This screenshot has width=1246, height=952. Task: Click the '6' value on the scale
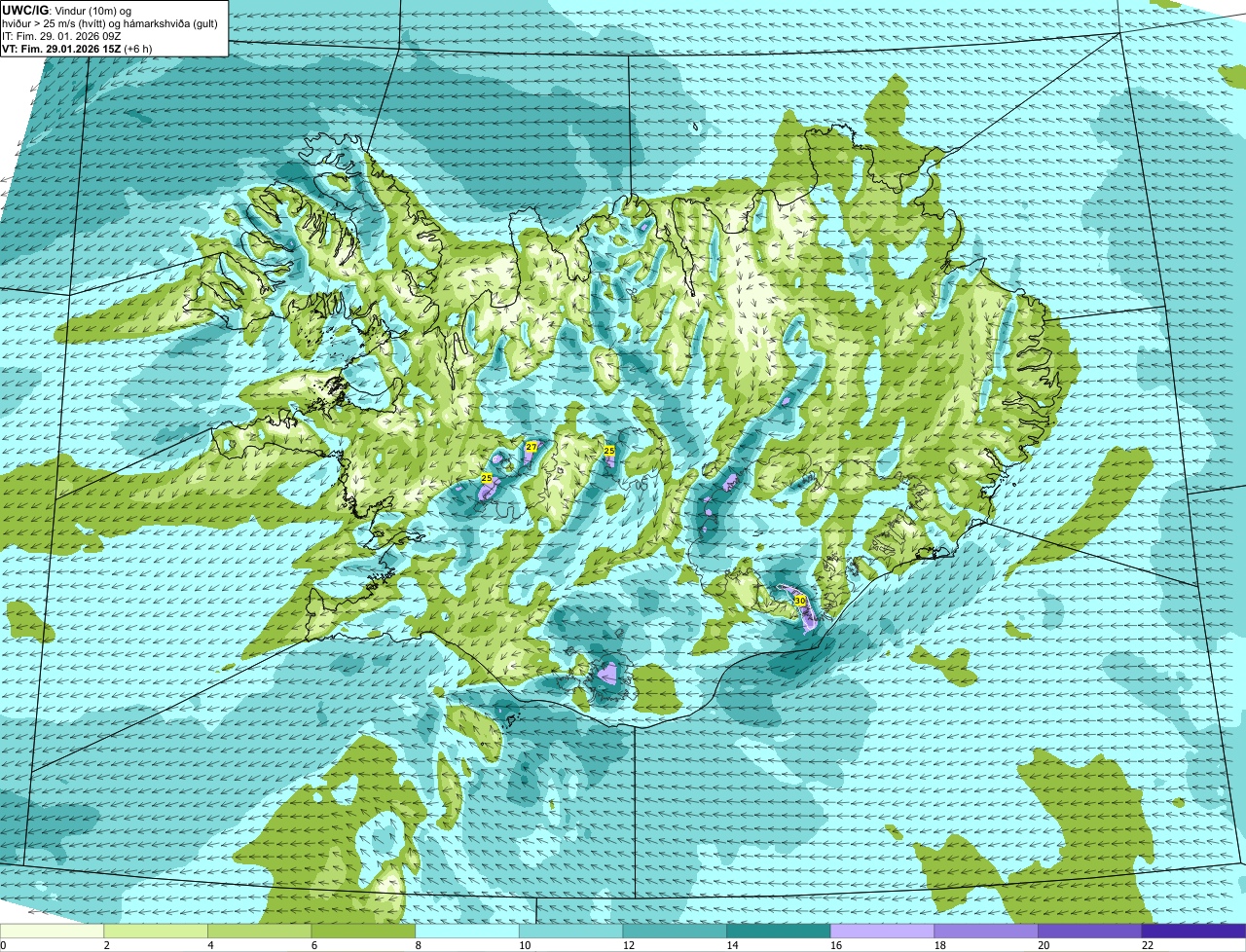point(313,945)
